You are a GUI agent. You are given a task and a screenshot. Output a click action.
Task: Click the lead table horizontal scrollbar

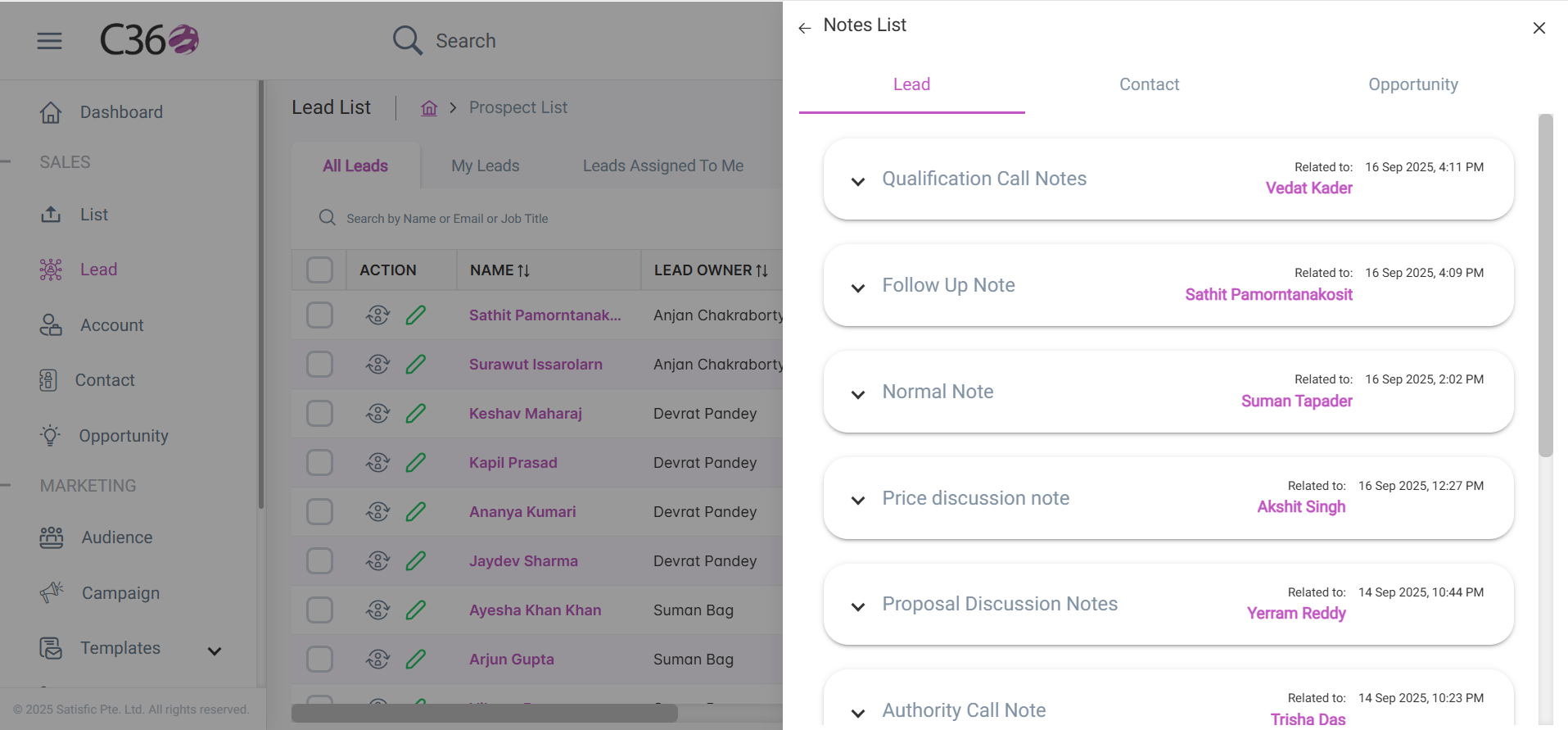[485, 713]
